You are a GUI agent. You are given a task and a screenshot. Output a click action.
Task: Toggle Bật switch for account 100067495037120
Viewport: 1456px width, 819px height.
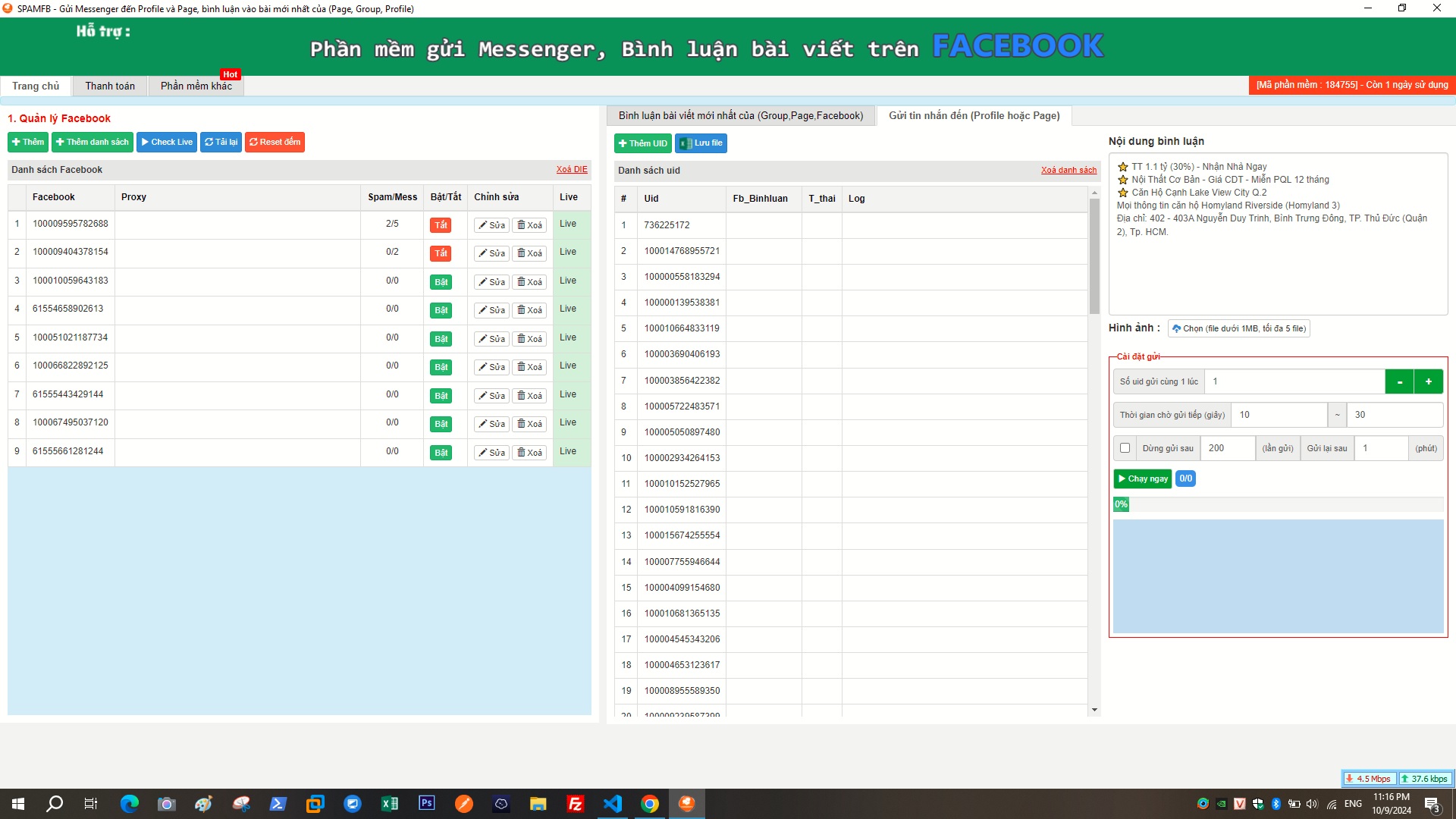pyautogui.click(x=441, y=424)
